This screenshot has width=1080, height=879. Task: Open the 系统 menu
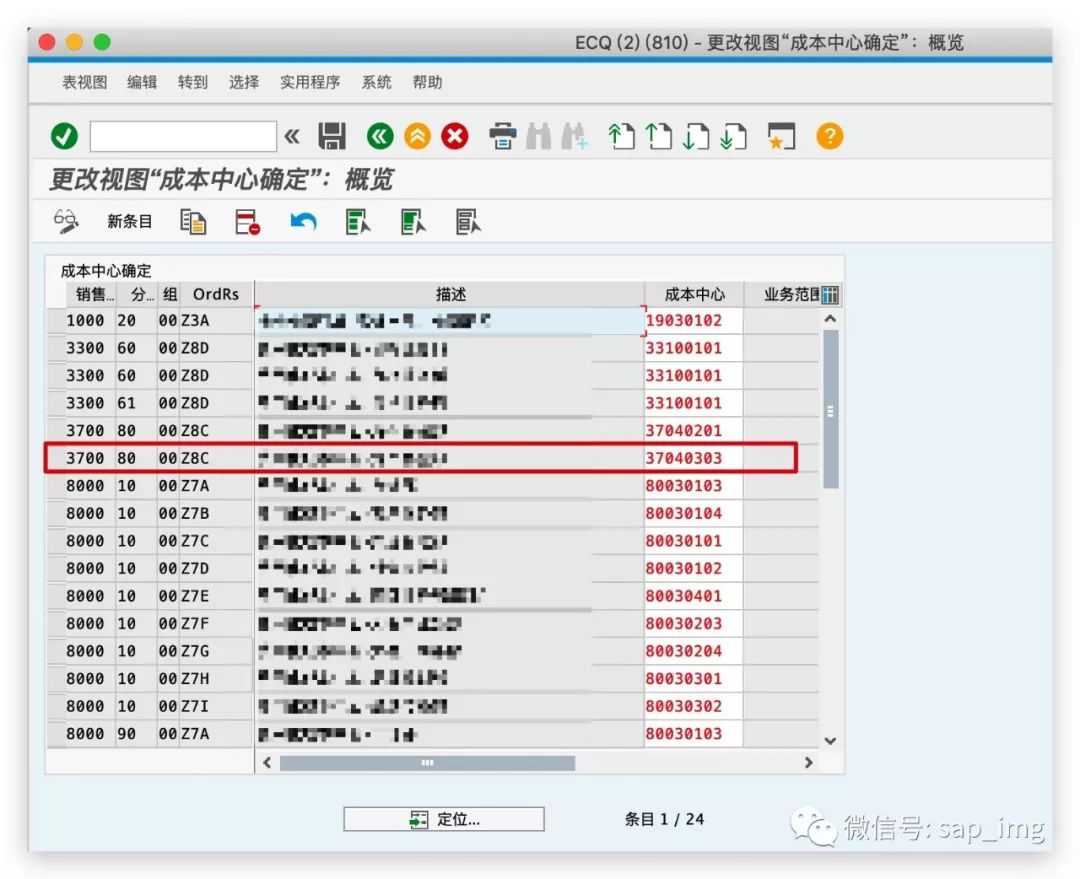point(376,83)
